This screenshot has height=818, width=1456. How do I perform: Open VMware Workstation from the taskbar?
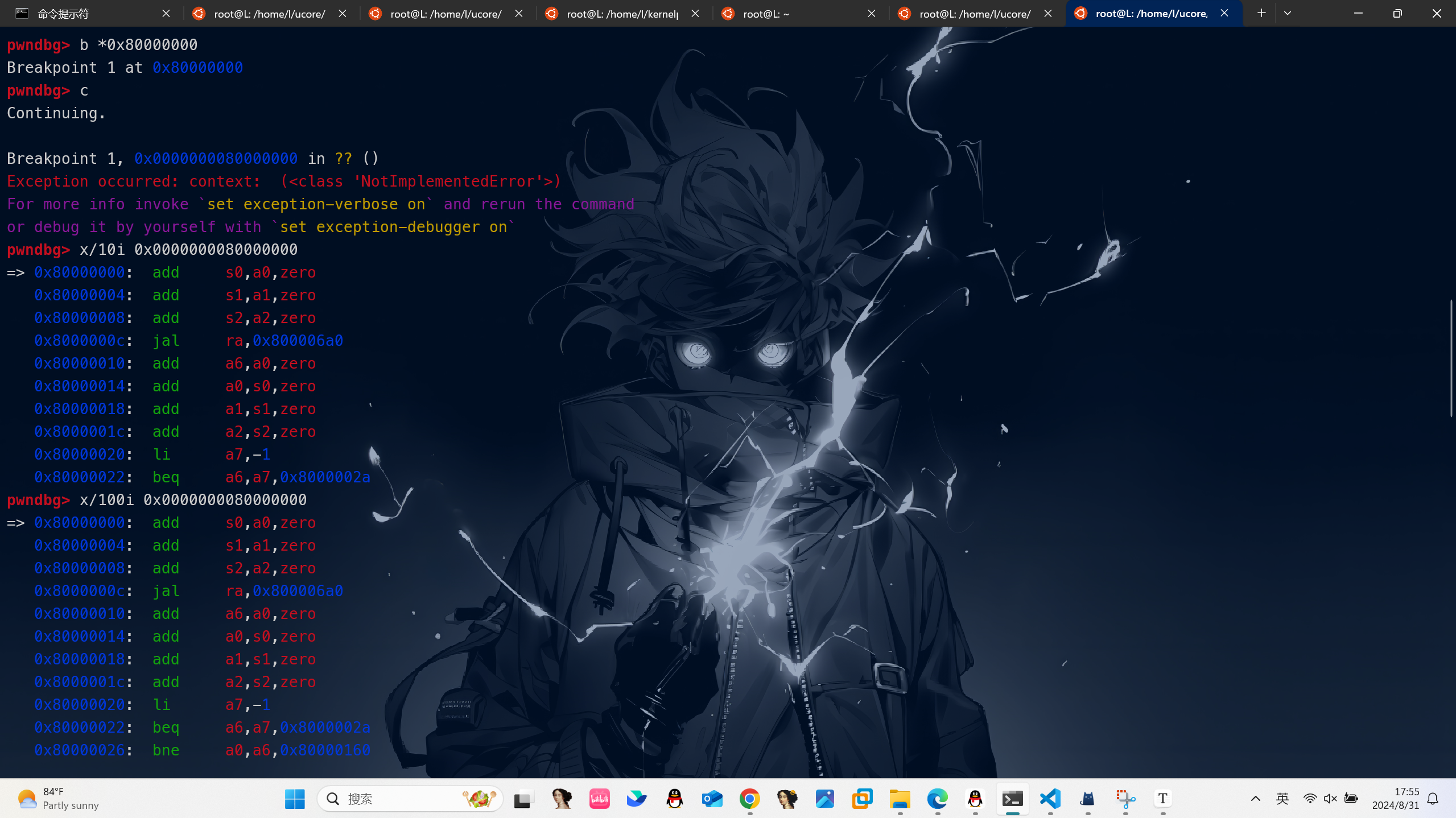point(862,799)
